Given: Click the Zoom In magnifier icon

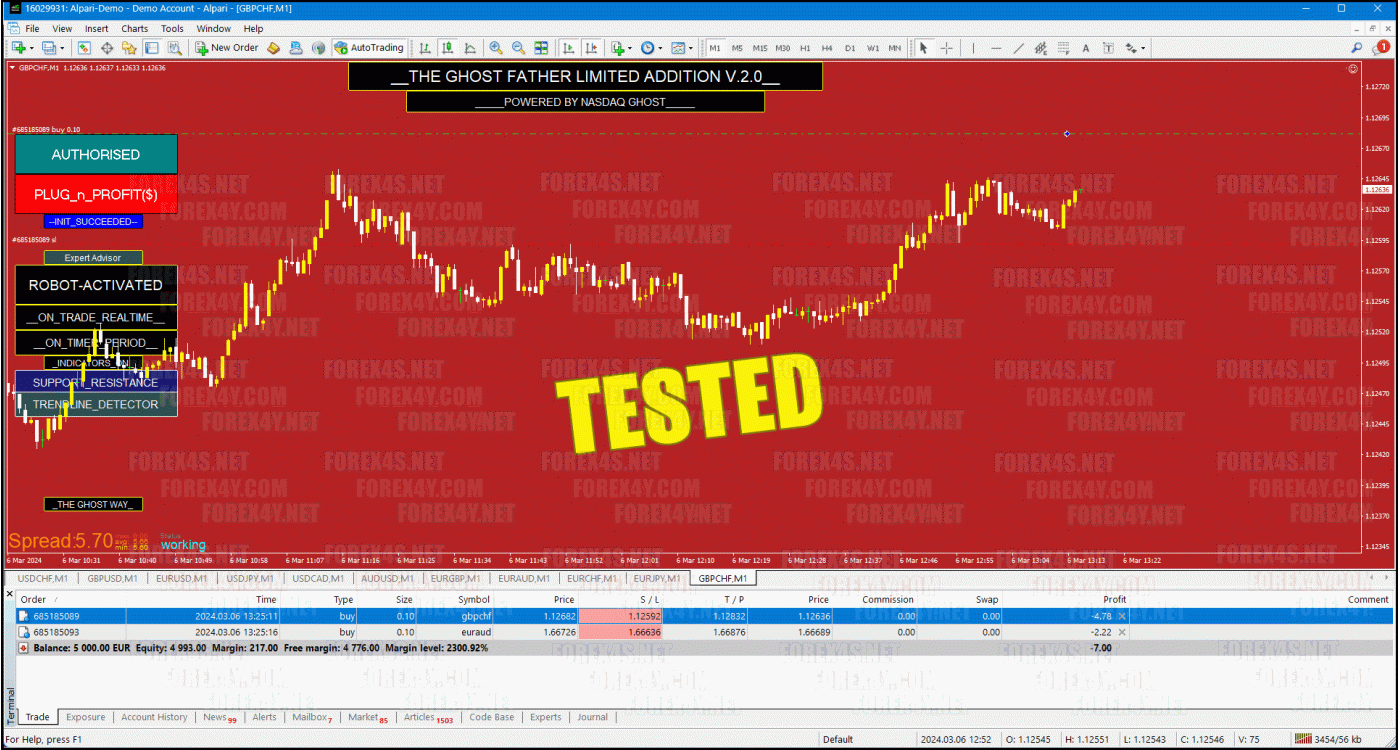Looking at the screenshot, I should pyautogui.click(x=496, y=48).
